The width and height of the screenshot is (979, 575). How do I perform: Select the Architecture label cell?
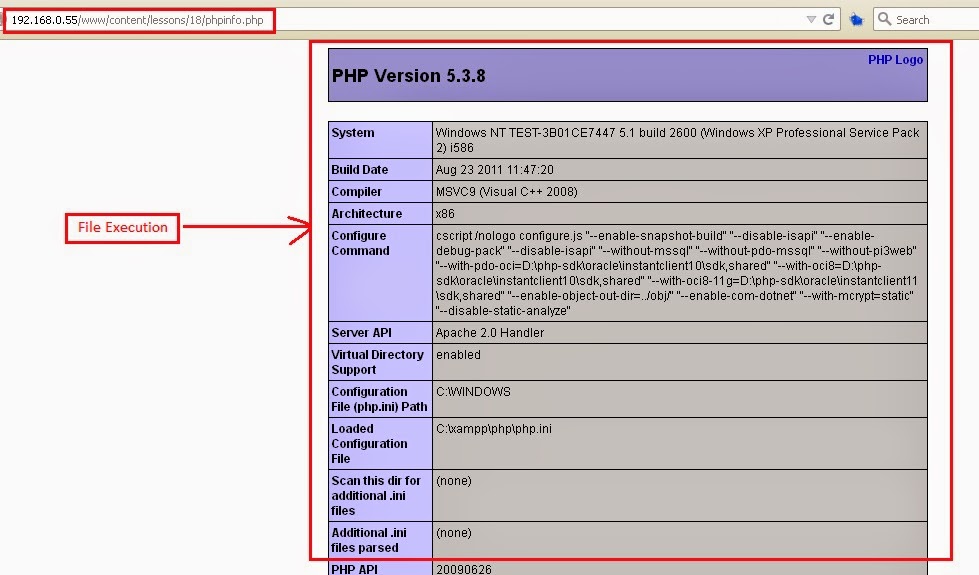(x=380, y=214)
